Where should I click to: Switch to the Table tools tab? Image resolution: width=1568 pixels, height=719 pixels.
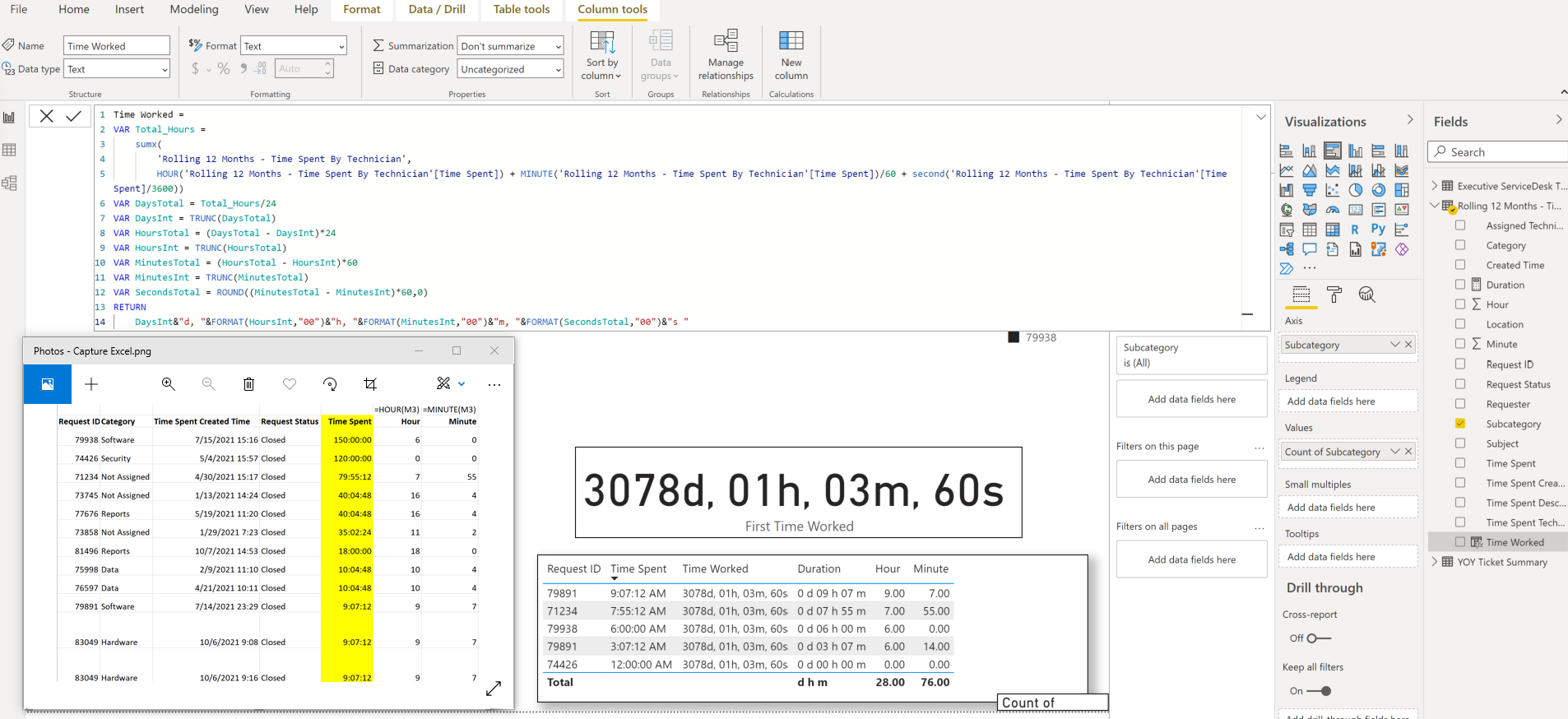tap(522, 9)
